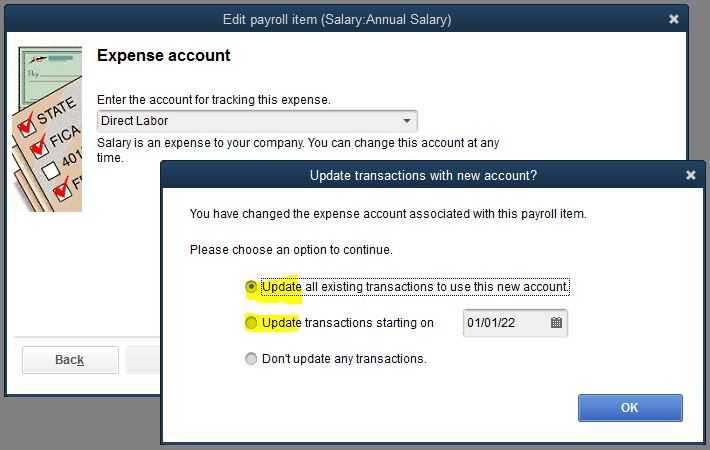Click the Edit payroll item title bar

(x=336, y=19)
